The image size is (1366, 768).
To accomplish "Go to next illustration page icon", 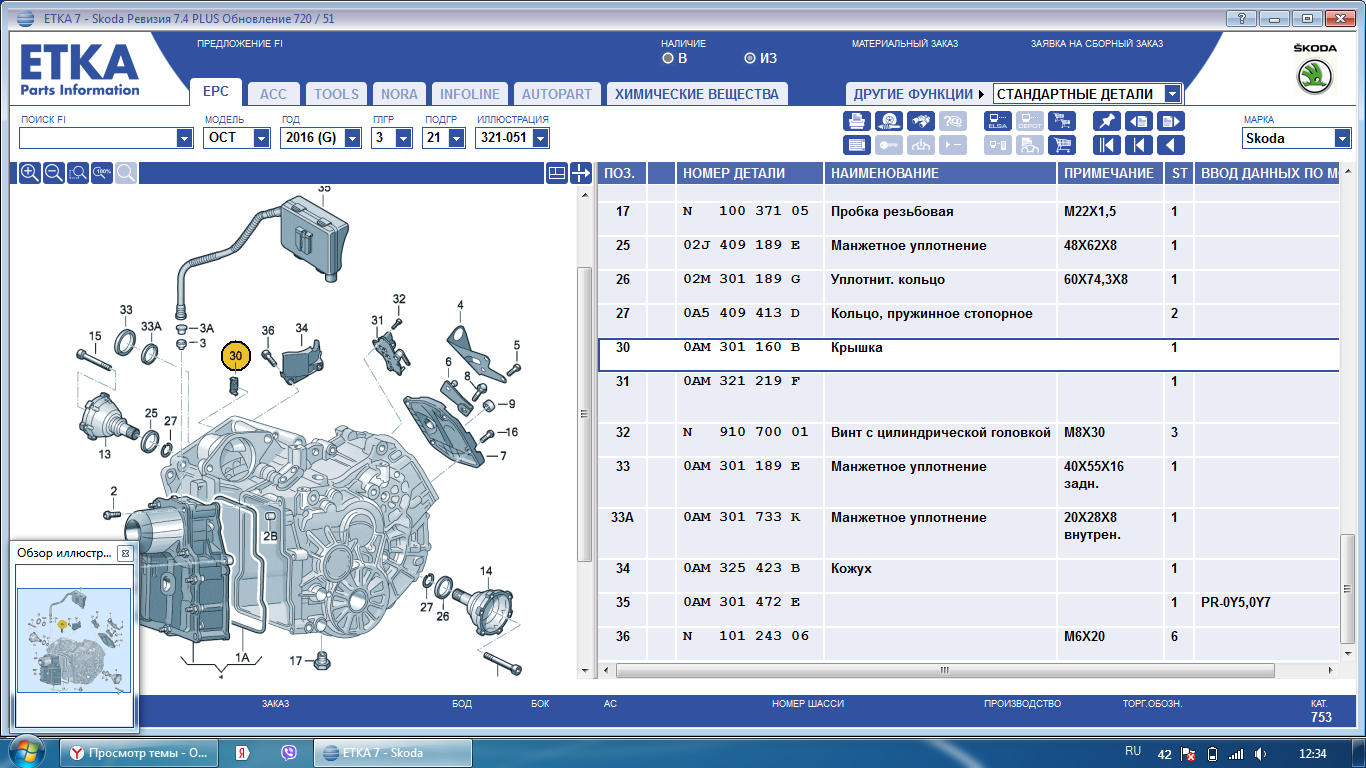I will 1171,121.
